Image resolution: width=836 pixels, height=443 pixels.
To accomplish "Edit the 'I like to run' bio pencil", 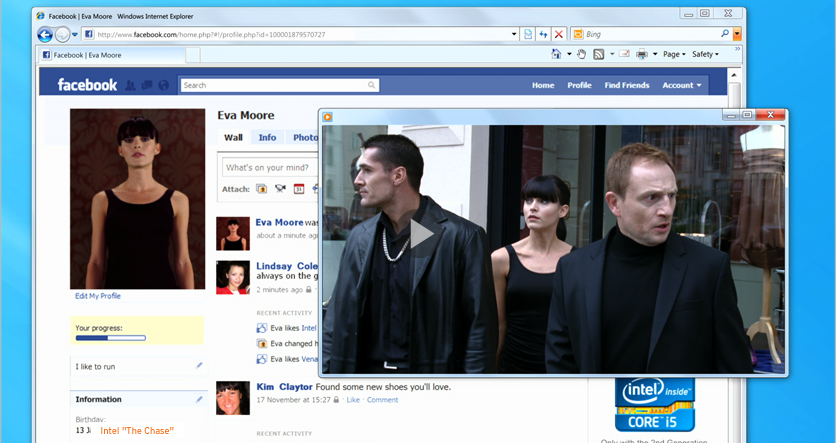I will point(199,366).
